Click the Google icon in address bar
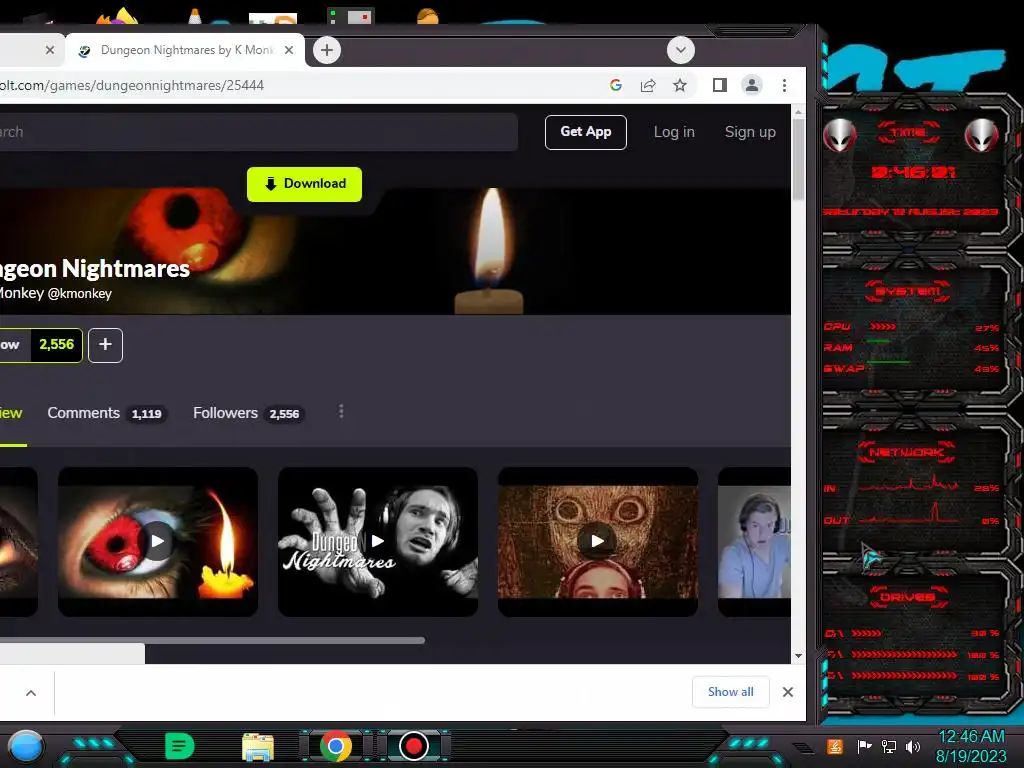Viewport: 1024px width, 768px height. (x=615, y=86)
